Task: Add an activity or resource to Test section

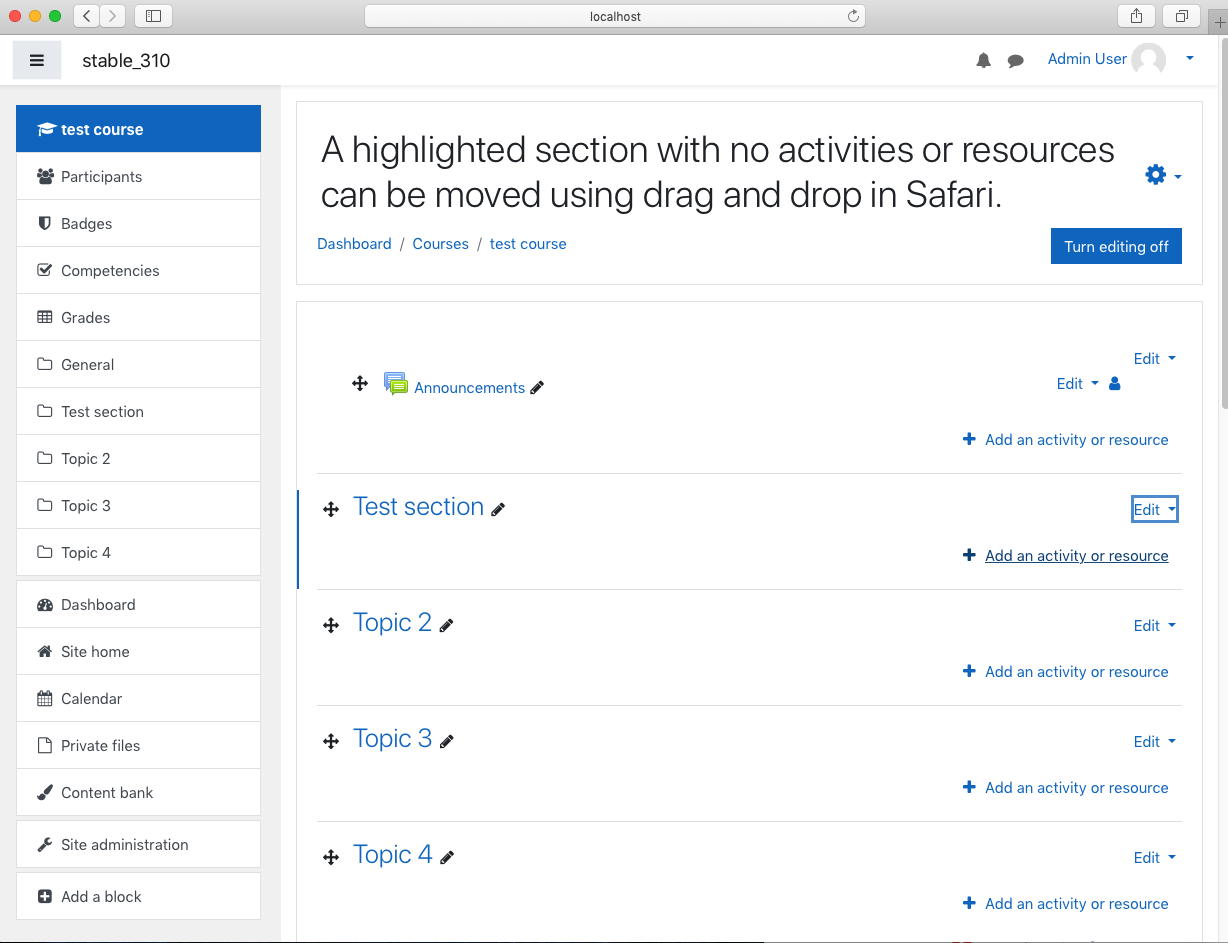Action: pos(1066,556)
